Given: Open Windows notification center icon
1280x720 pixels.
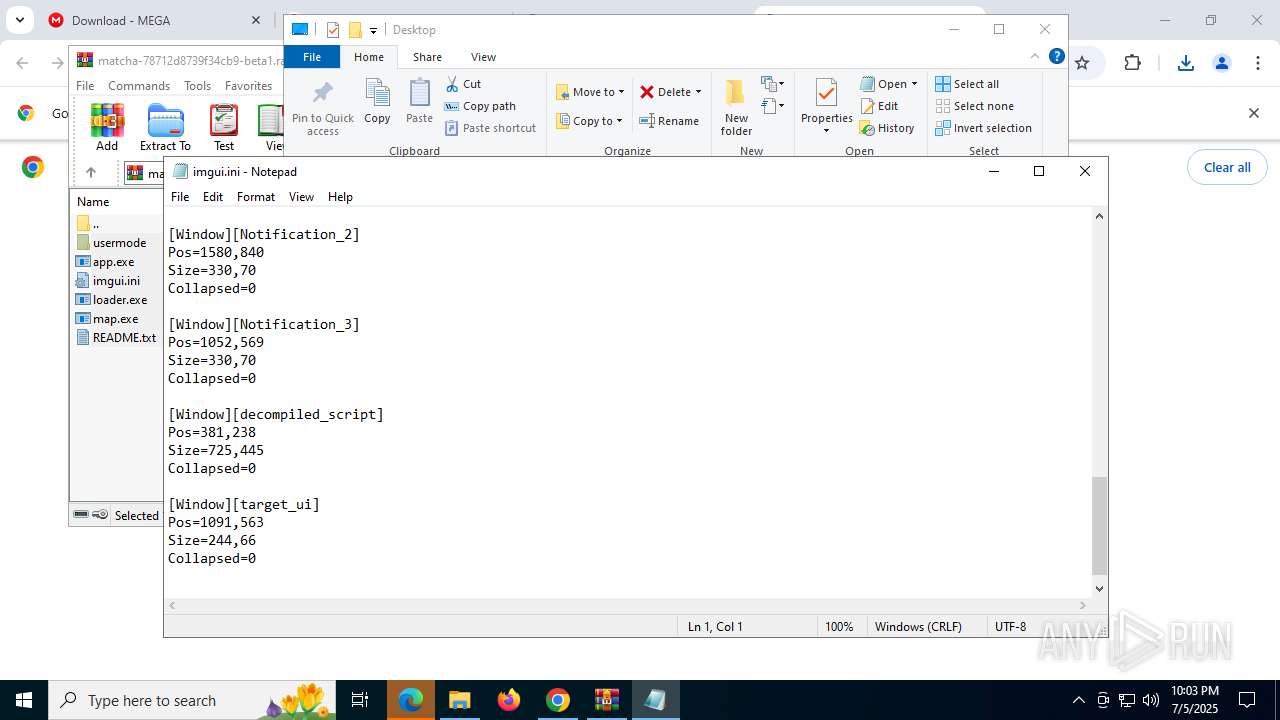Looking at the screenshot, I should click(1247, 700).
